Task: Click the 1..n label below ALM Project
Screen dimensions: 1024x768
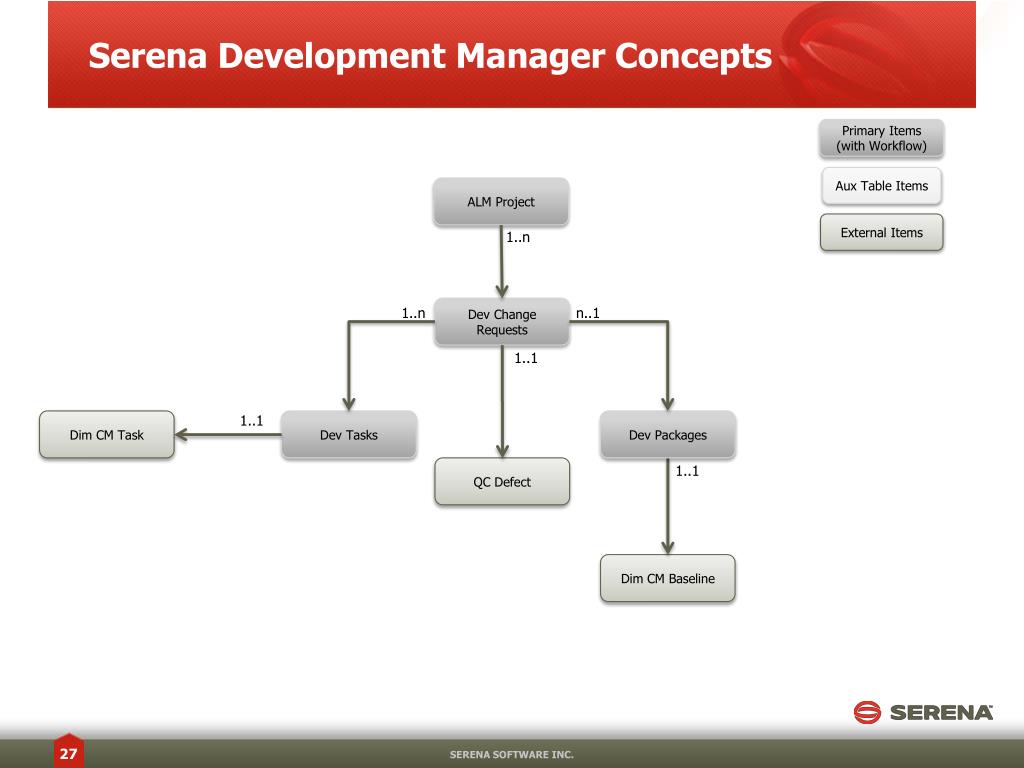Action: tap(518, 238)
